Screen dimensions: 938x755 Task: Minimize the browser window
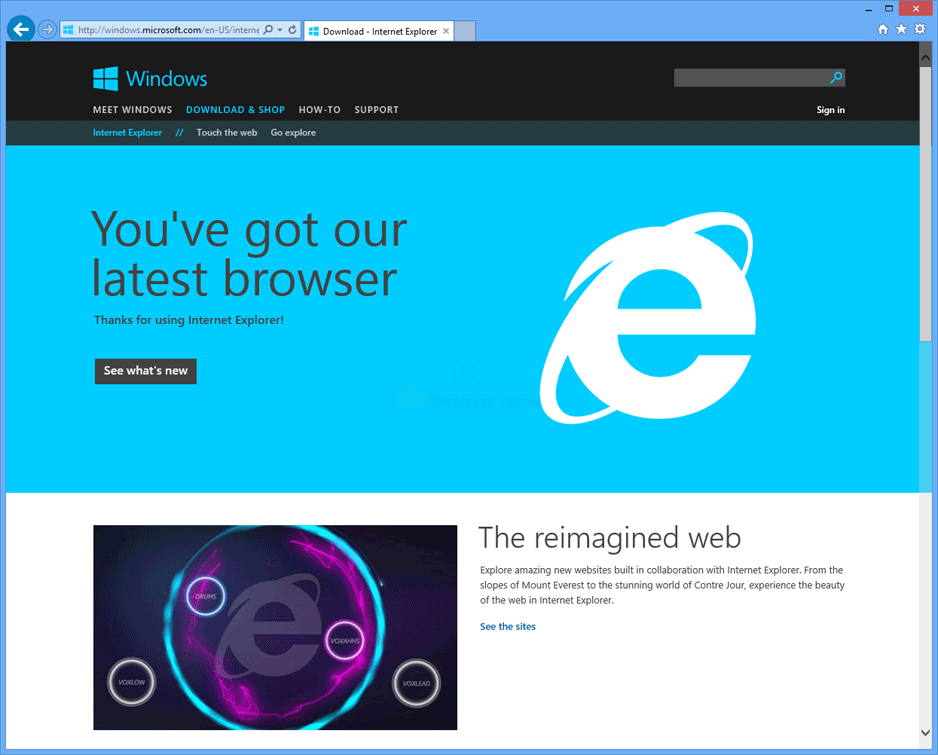pos(868,10)
